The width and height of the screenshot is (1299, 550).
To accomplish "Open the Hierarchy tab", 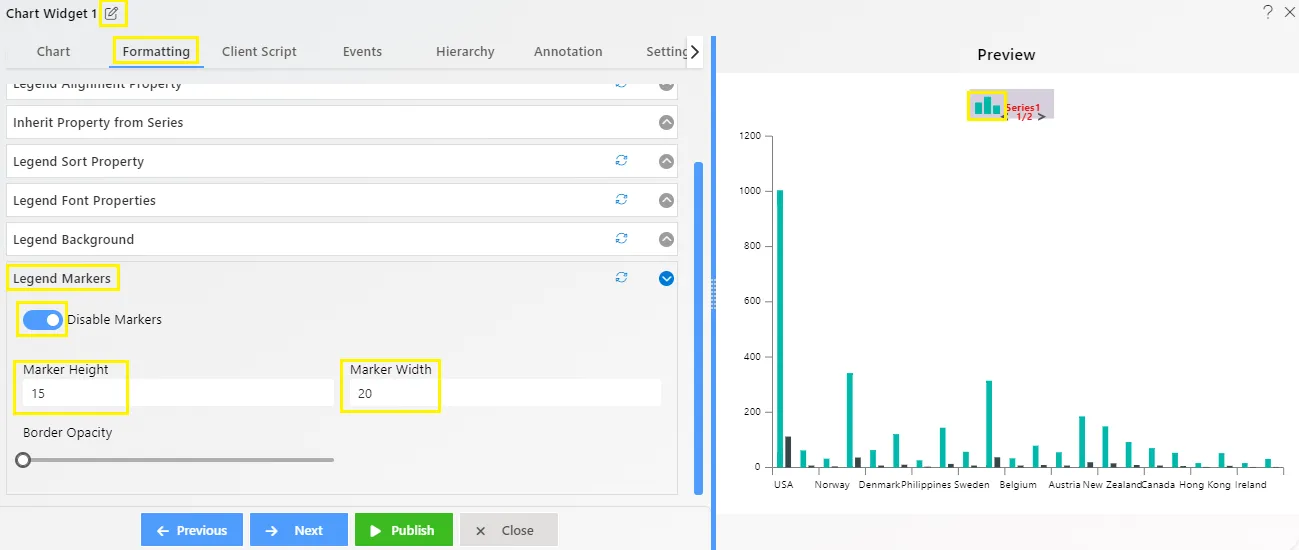I will pyautogui.click(x=465, y=52).
